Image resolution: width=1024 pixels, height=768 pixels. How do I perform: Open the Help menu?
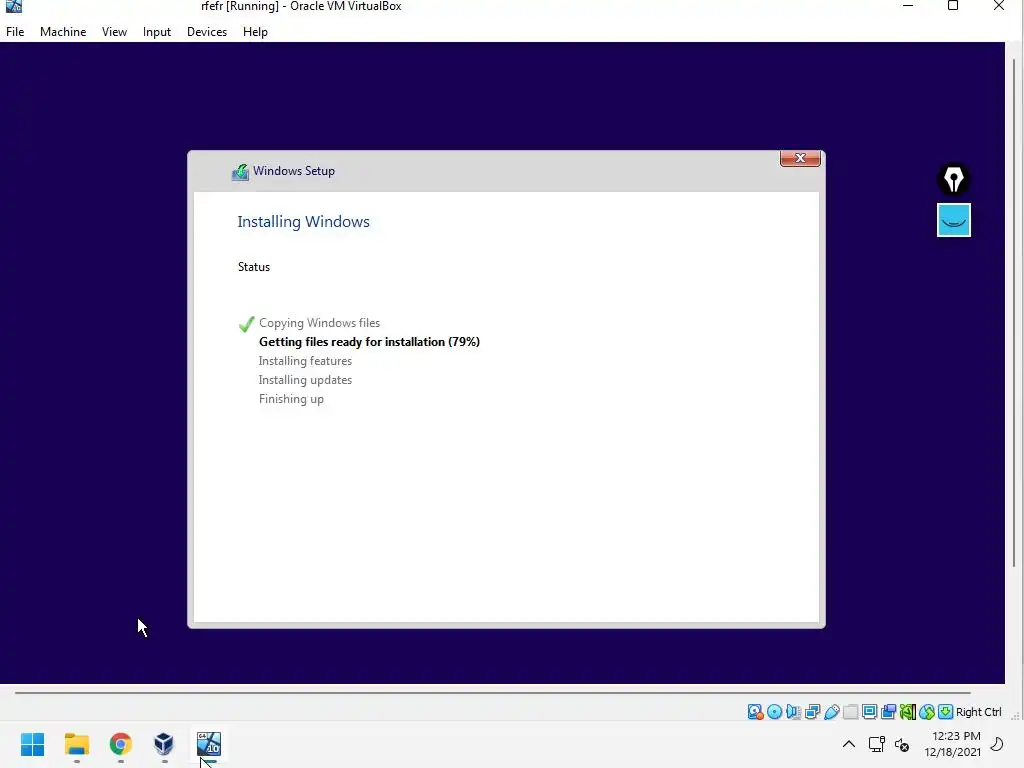click(x=255, y=32)
